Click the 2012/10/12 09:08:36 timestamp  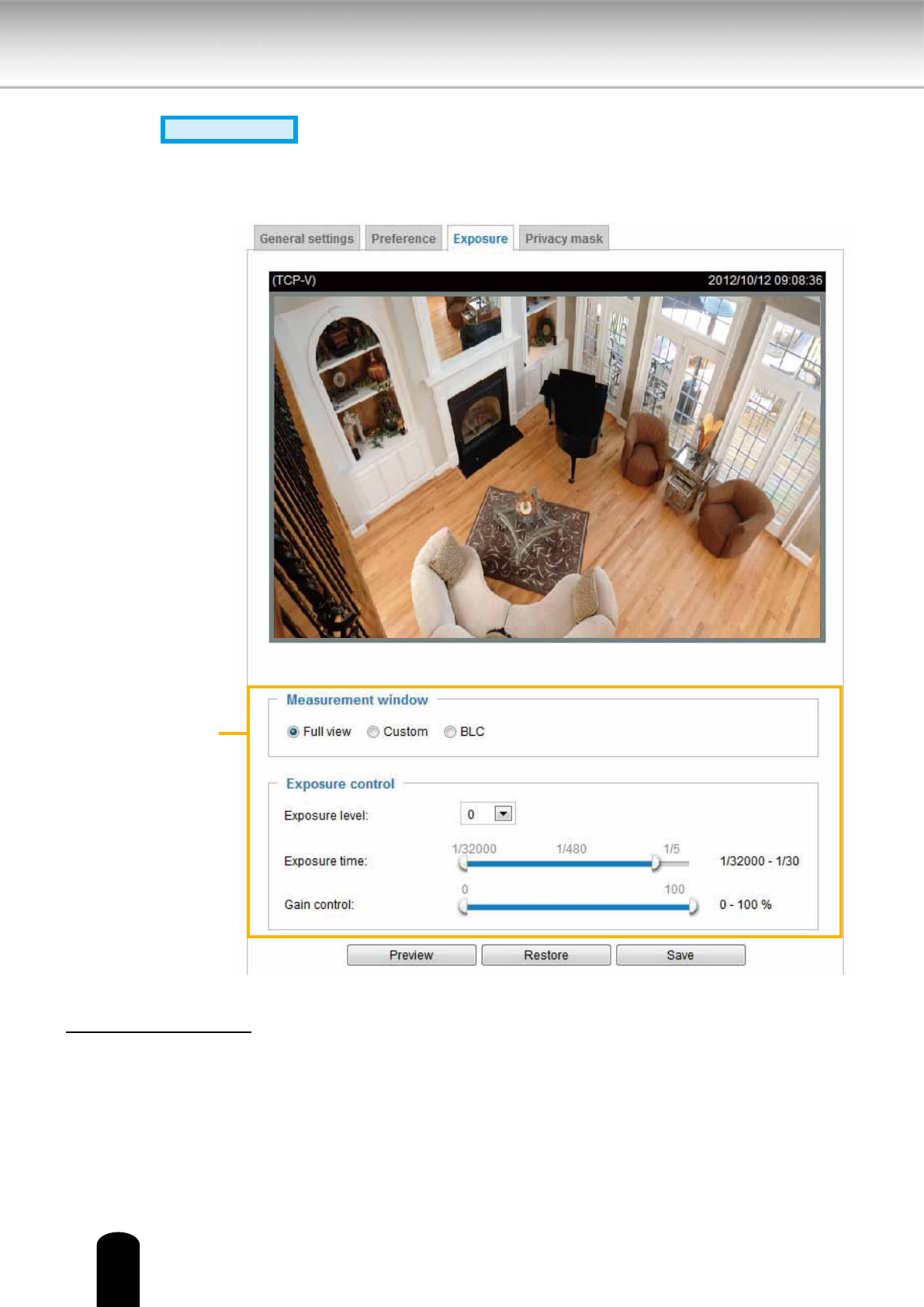(765, 280)
